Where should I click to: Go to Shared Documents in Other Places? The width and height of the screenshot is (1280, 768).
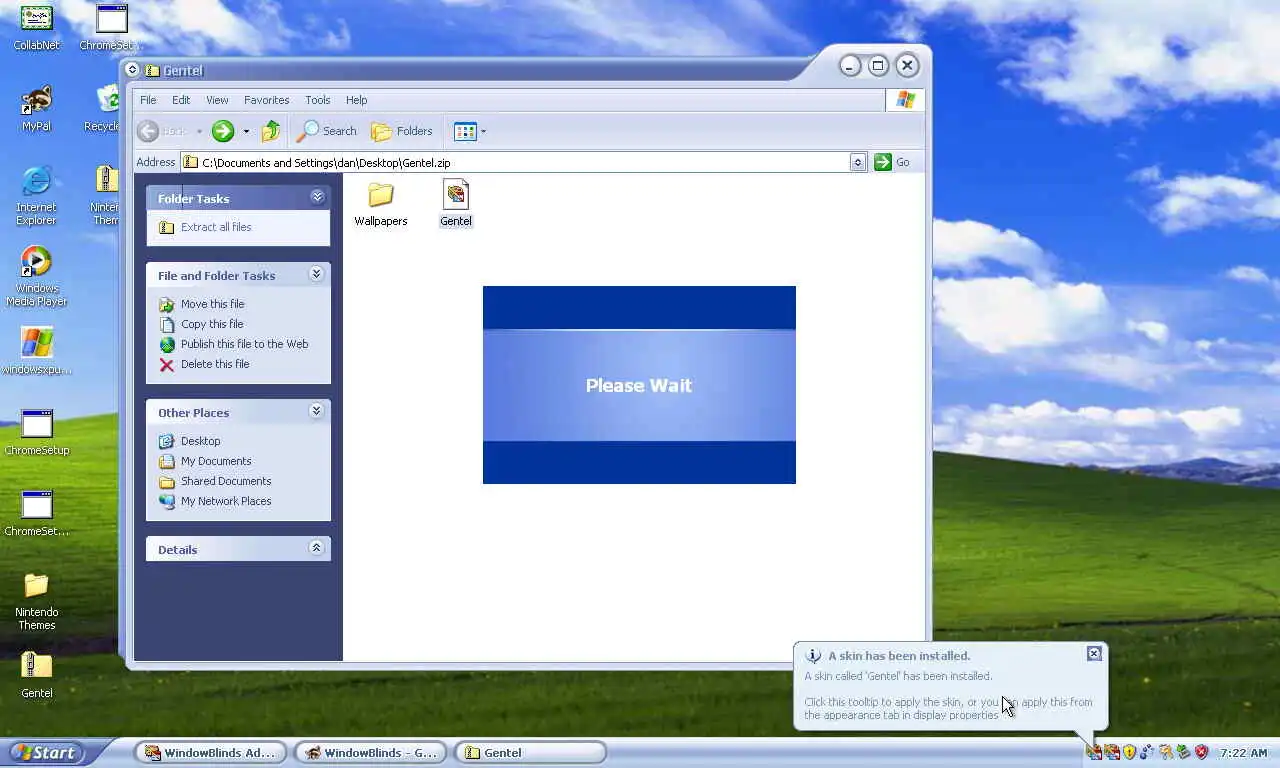(x=215, y=481)
